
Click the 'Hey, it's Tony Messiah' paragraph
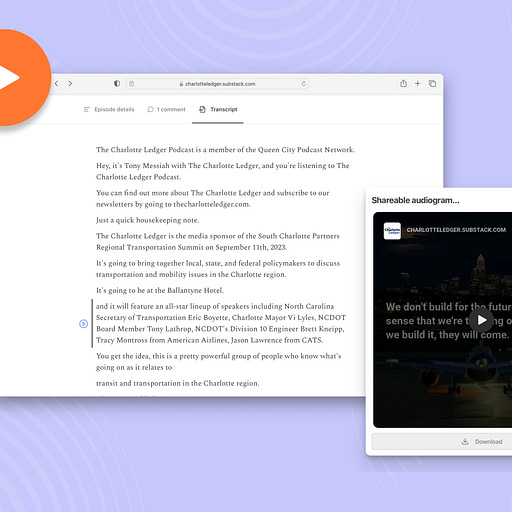click(x=223, y=171)
